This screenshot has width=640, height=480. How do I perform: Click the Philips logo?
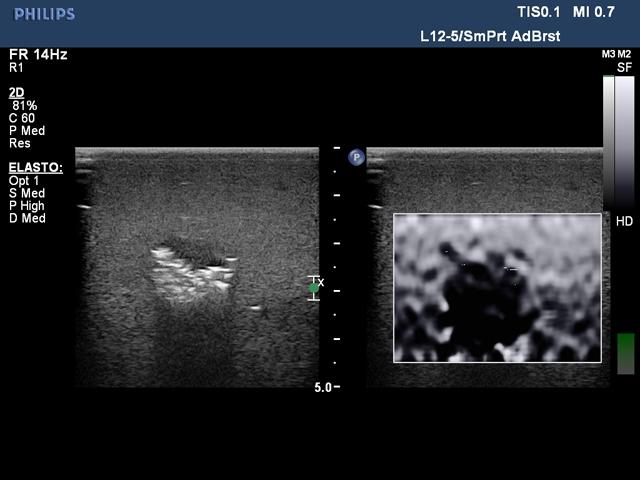click(43, 14)
